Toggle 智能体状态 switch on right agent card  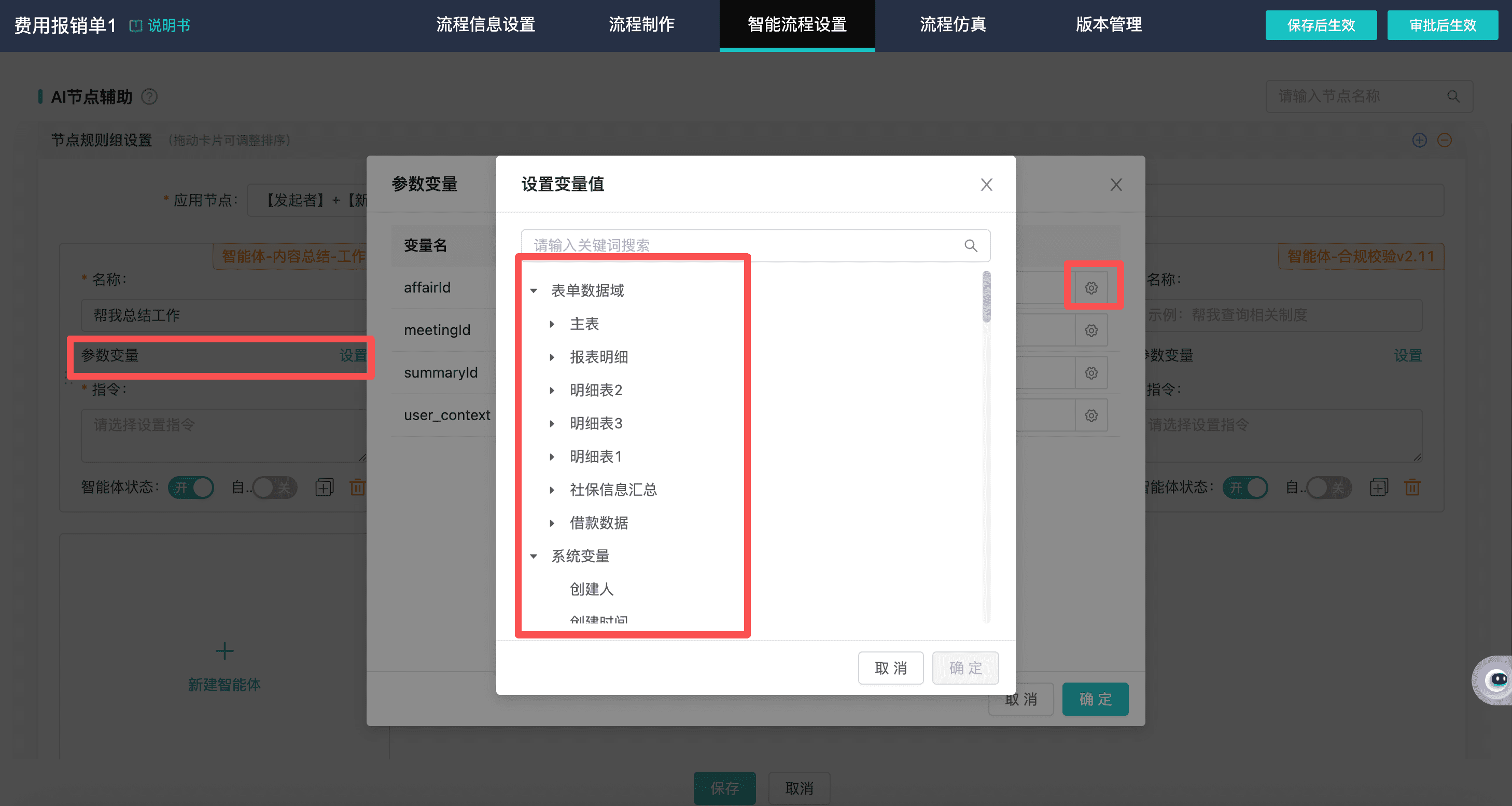(x=1245, y=487)
